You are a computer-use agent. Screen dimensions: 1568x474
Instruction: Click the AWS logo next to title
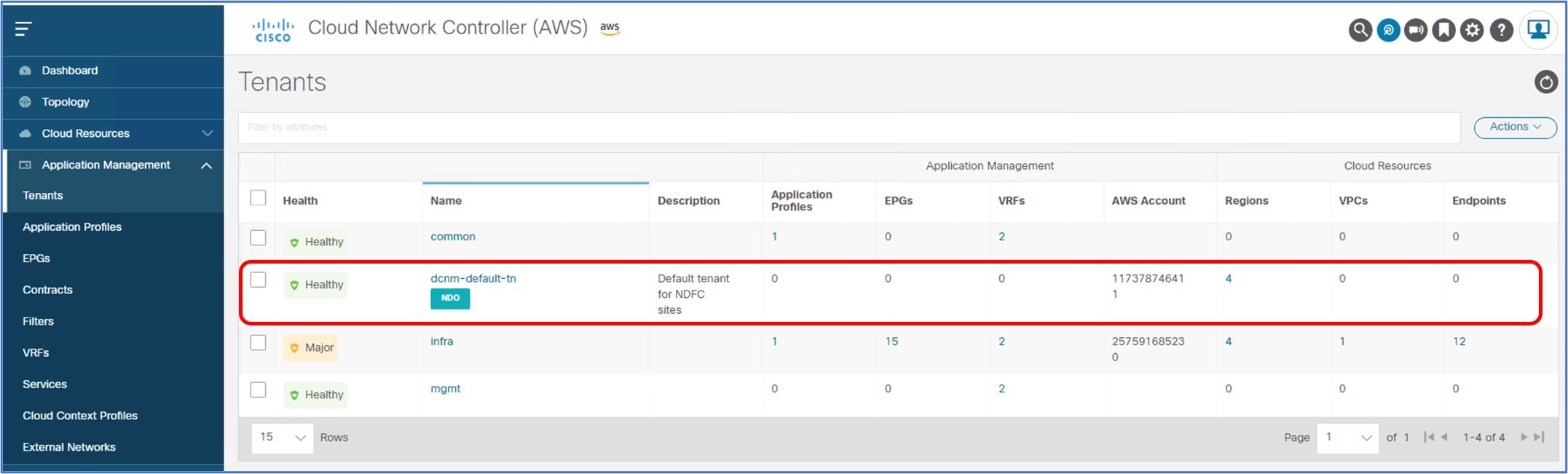pos(610,28)
